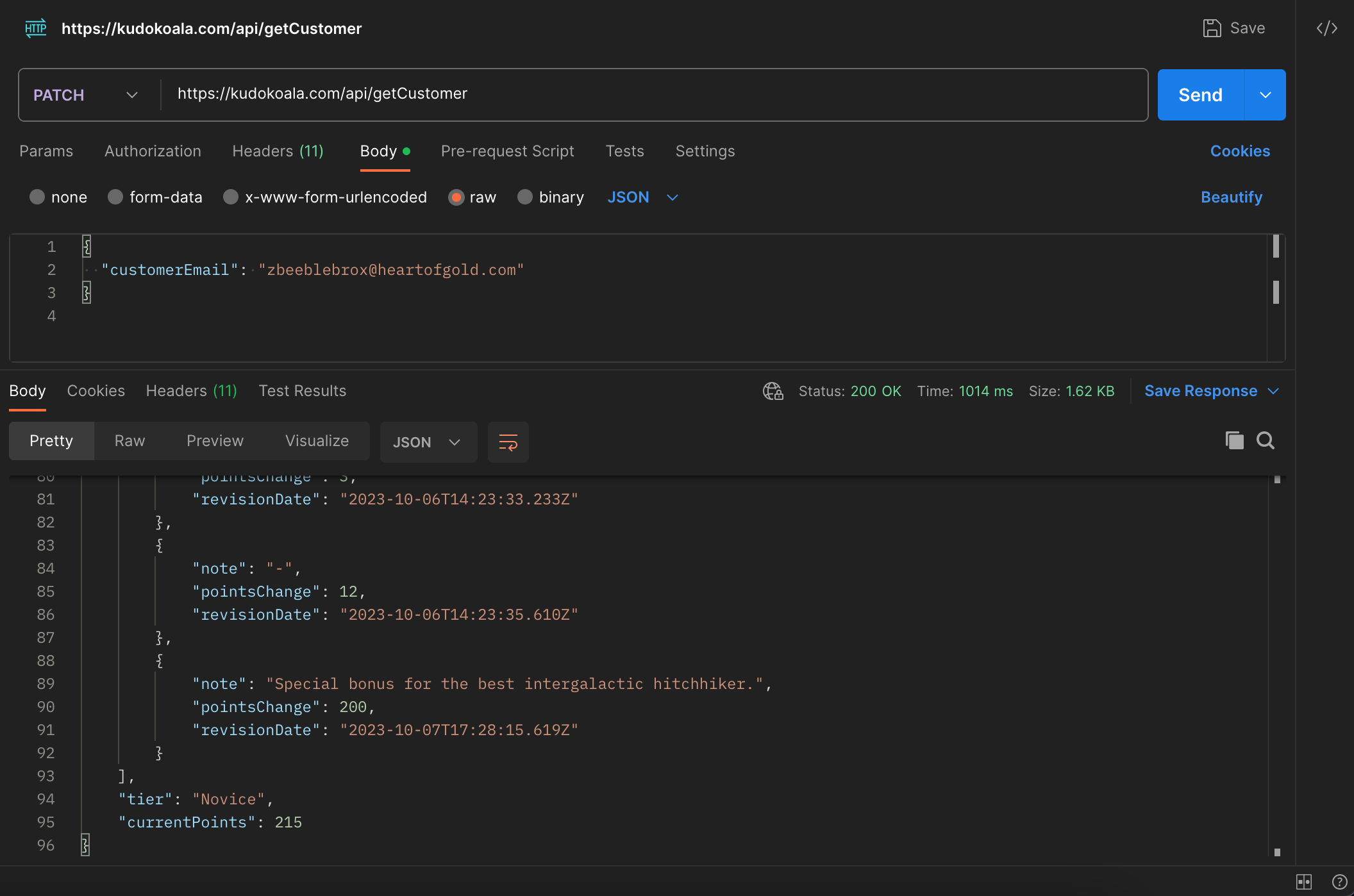The height and width of the screenshot is (896, 1354).
Task: Expand the Save Response dropdown
Action: (1273, 391)
